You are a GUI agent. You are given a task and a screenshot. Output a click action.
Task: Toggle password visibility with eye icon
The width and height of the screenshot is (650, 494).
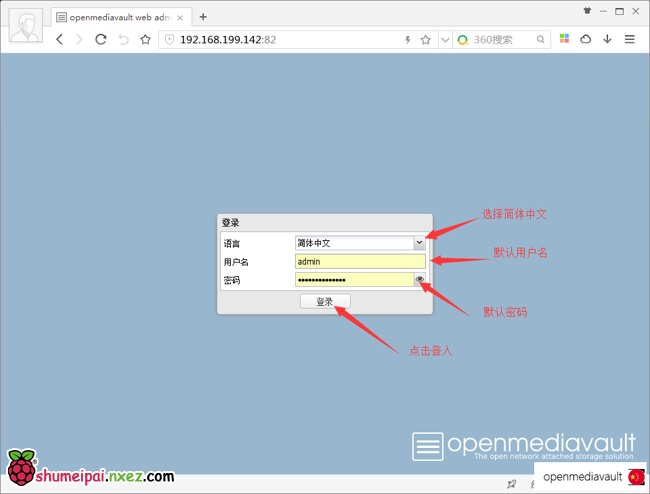pyautogui.click(x=420, y=280)
